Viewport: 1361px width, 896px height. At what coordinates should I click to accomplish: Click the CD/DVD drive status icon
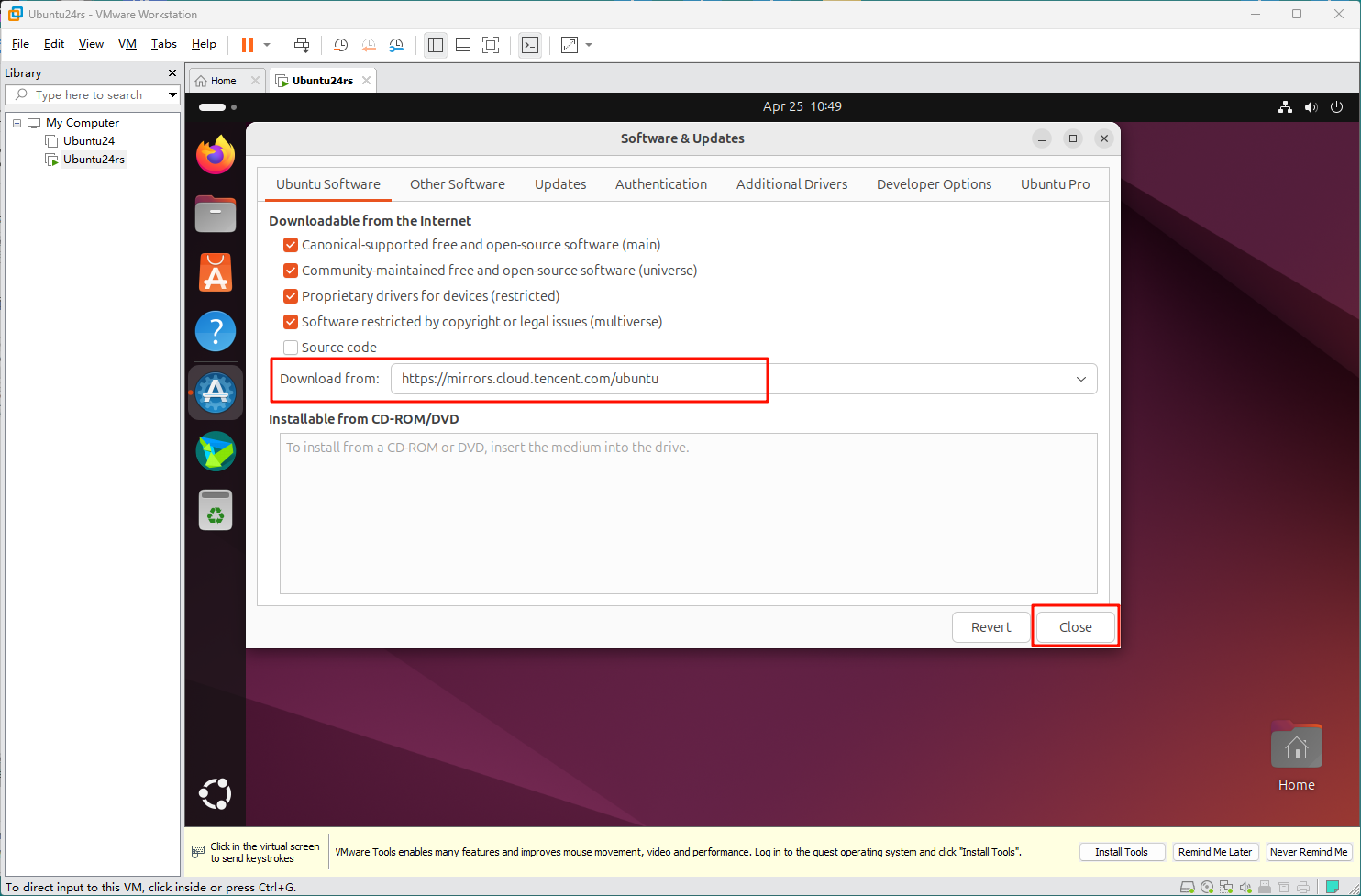1207,887
